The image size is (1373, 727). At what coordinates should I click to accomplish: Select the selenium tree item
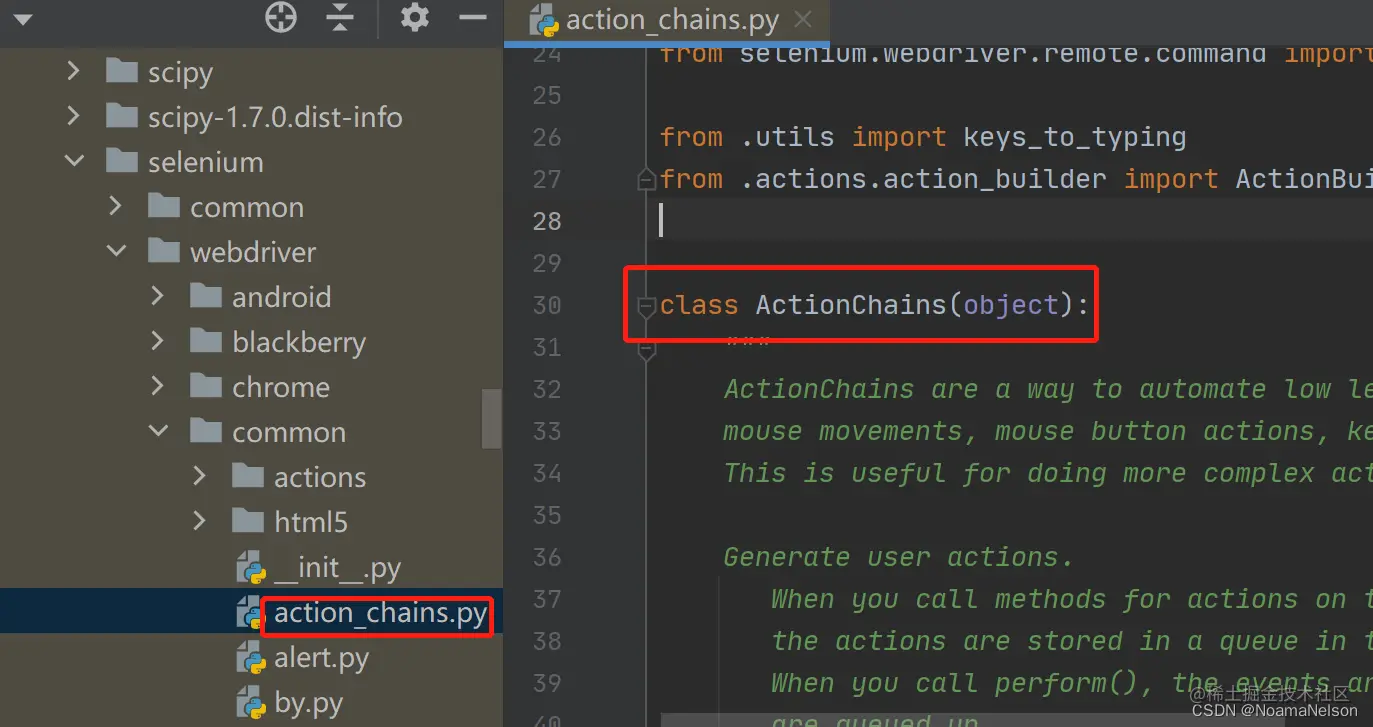(x=206, y=162)
